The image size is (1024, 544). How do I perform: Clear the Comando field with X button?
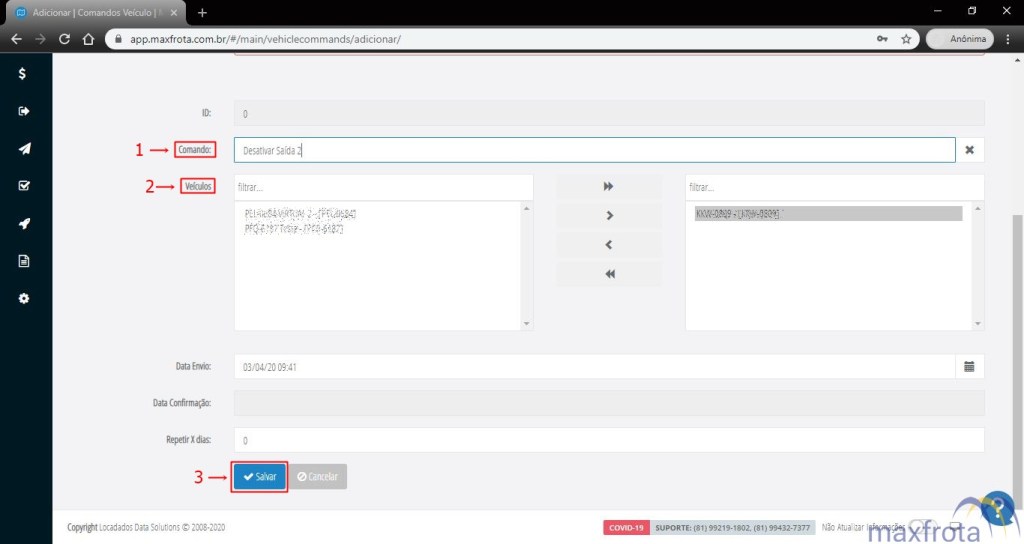coord(969,150)
